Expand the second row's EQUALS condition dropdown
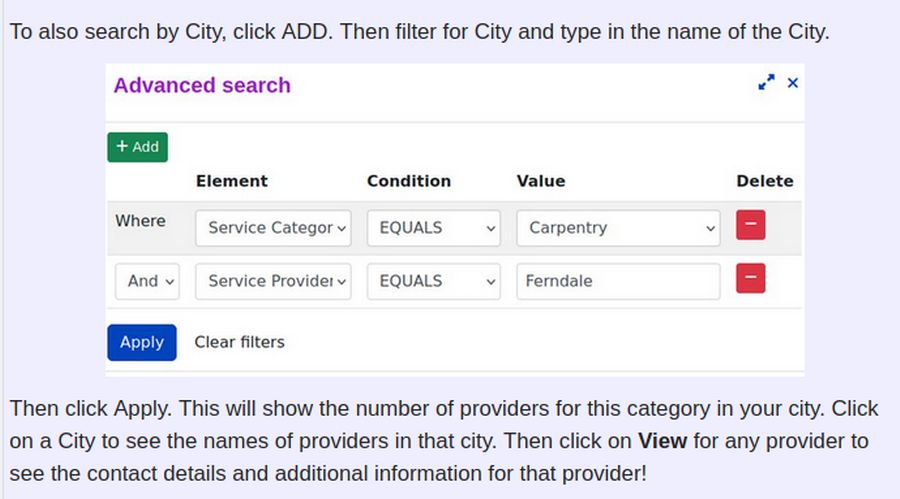This screenshot has height=499, width=900. coord(433,281)
